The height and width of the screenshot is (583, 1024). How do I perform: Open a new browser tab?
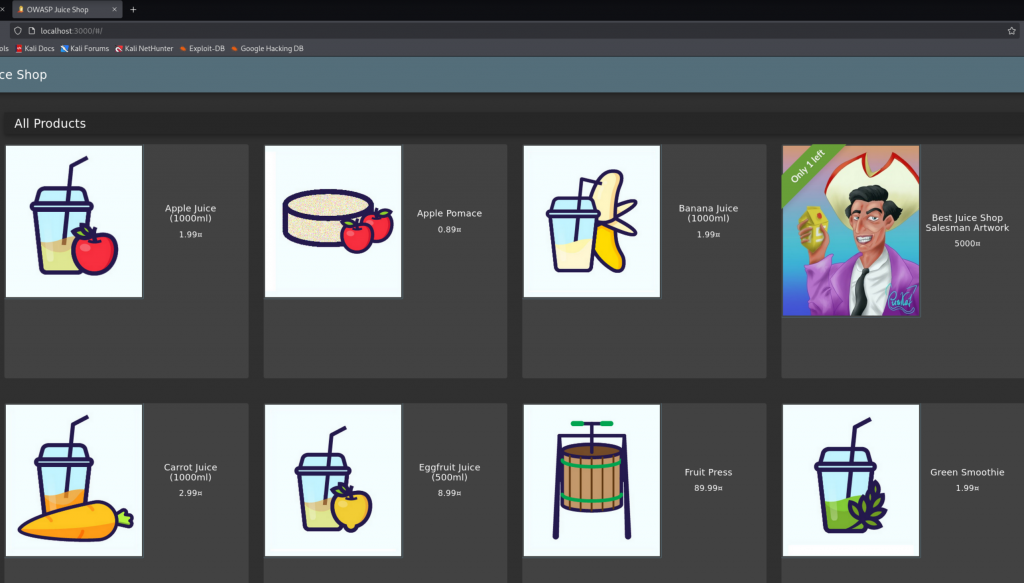(x=133, y=10)
